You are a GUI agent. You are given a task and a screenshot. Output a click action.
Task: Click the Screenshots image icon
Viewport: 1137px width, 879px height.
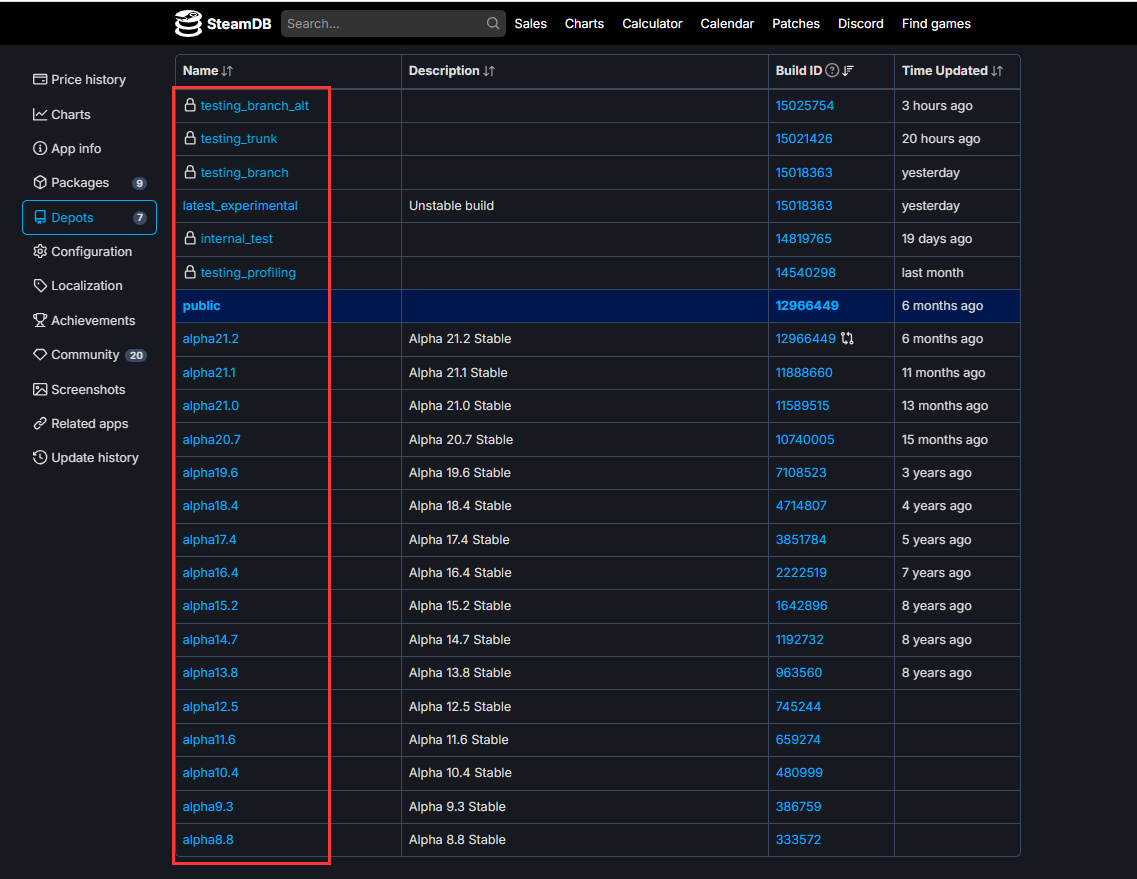[40, 389]
